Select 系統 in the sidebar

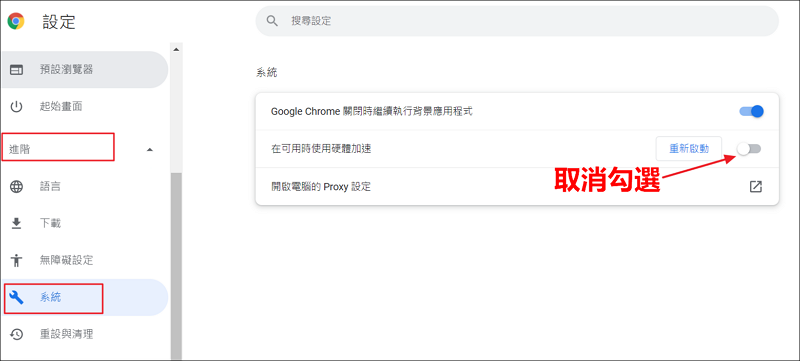85,297
